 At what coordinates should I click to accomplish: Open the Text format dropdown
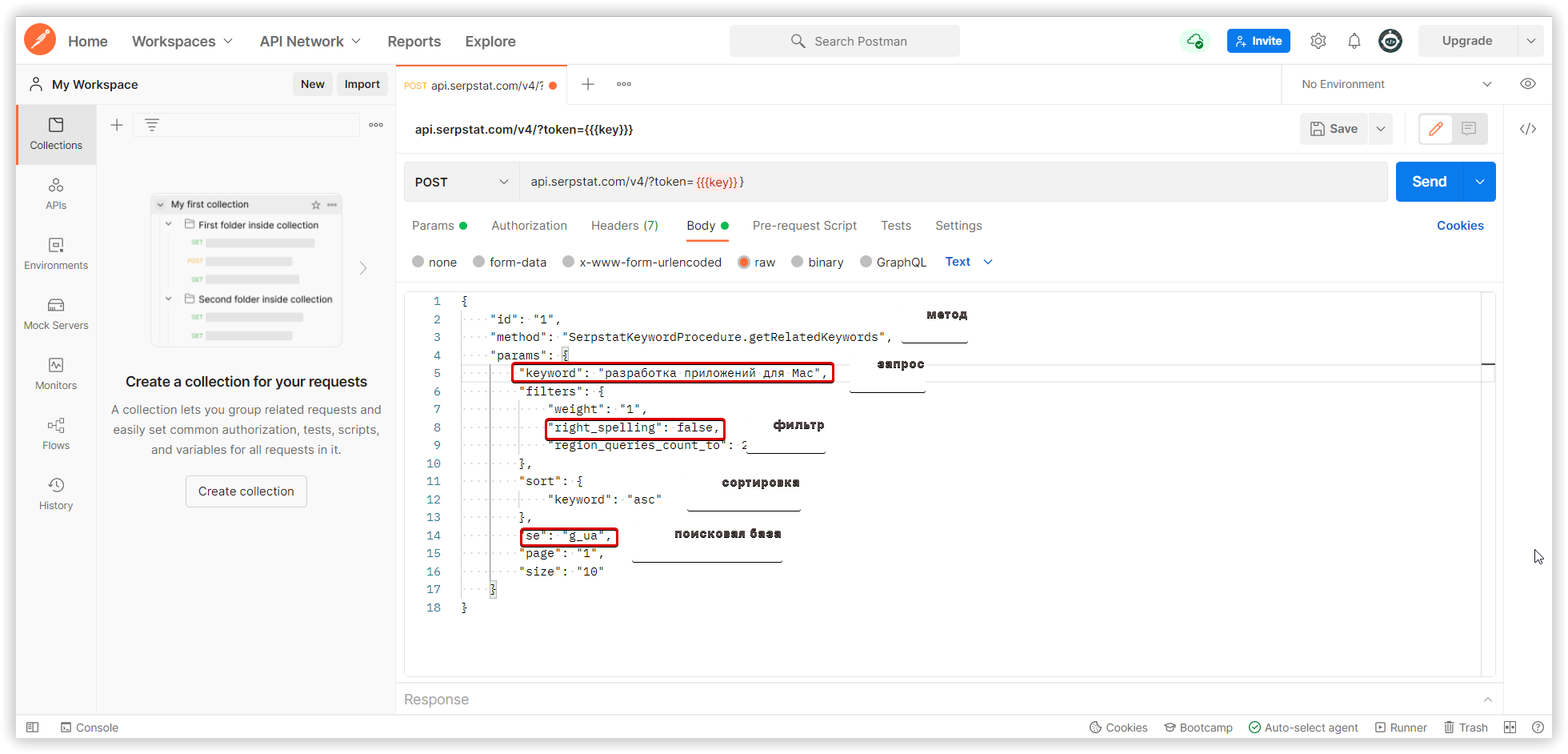click(x=969, y=262)
